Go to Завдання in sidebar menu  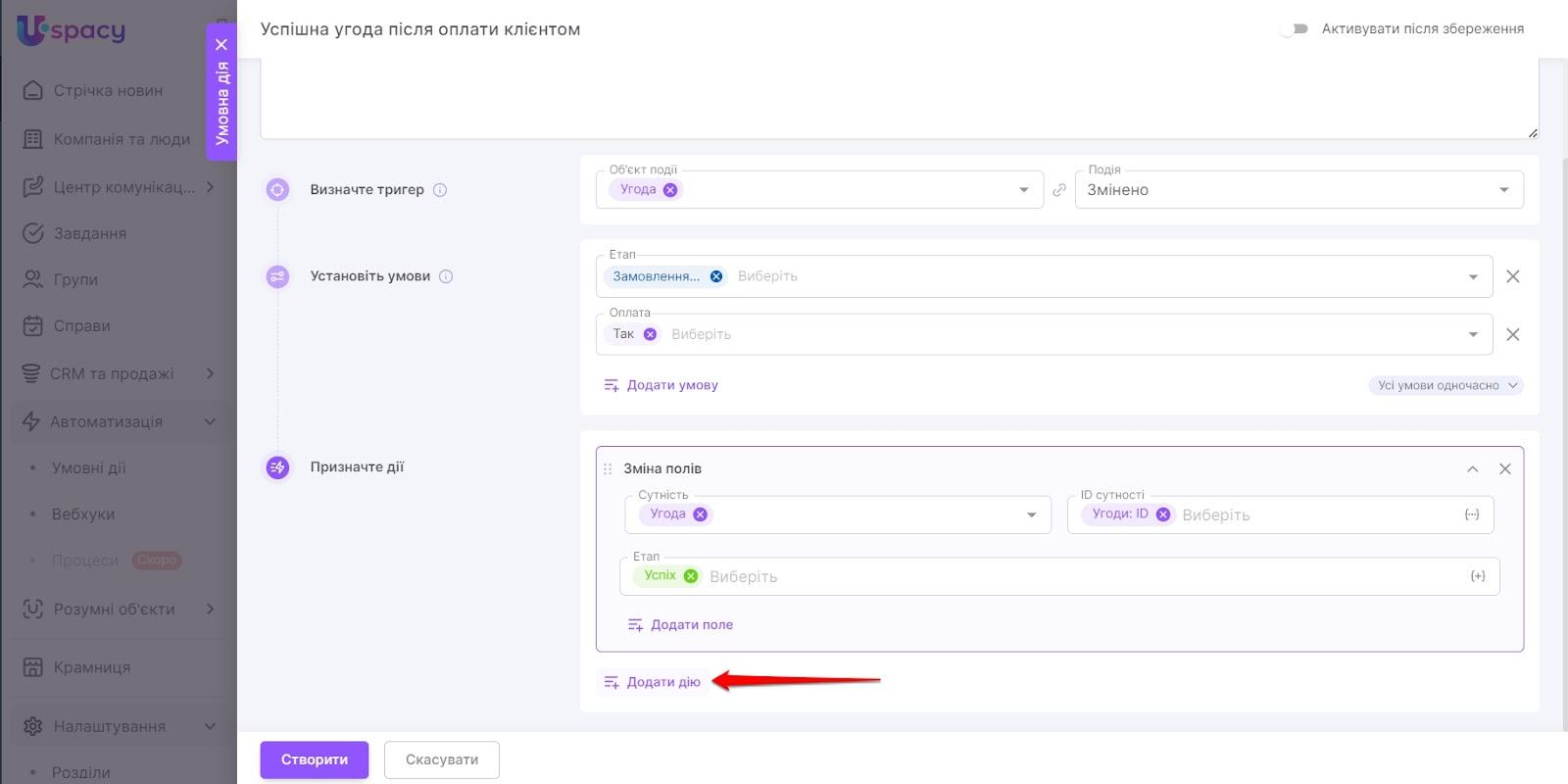[89, 233]
